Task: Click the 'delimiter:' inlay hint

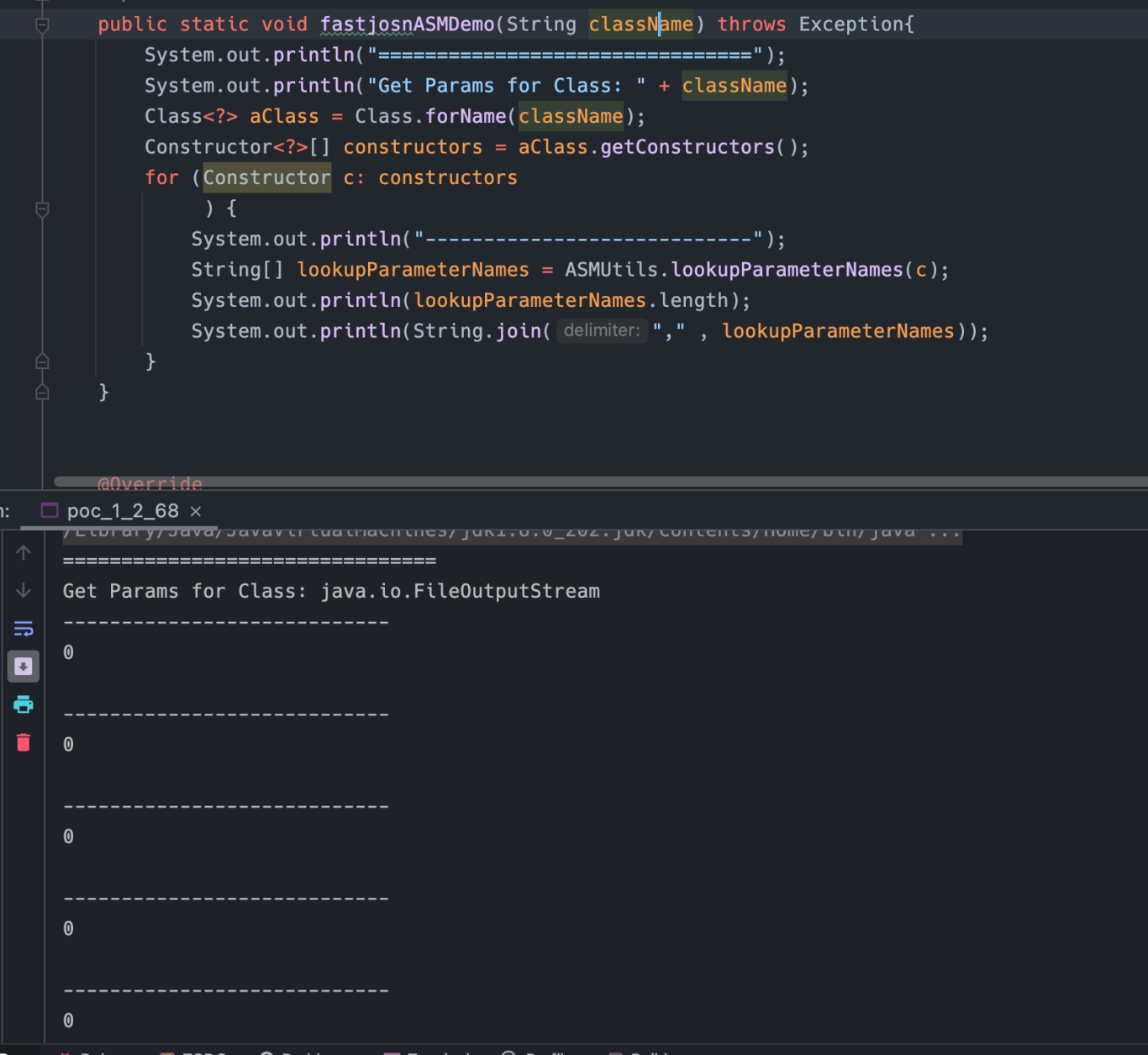Action: click(601, 330)
